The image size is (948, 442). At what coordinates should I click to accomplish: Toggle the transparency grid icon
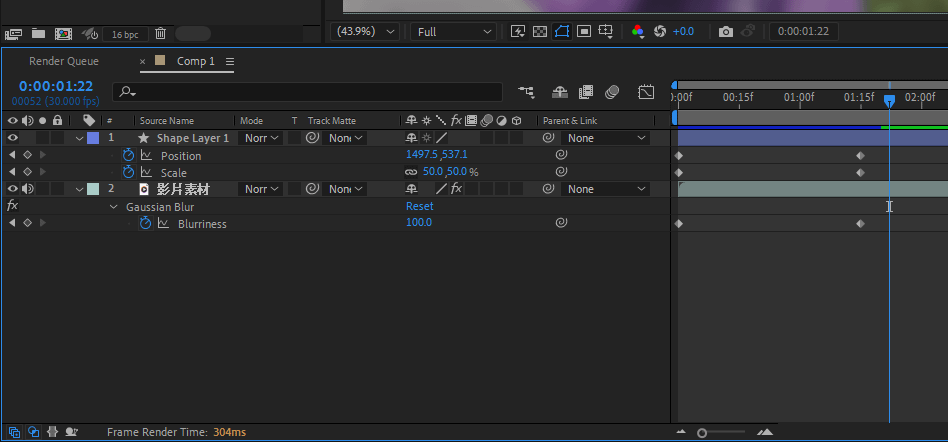pos(540,32)
